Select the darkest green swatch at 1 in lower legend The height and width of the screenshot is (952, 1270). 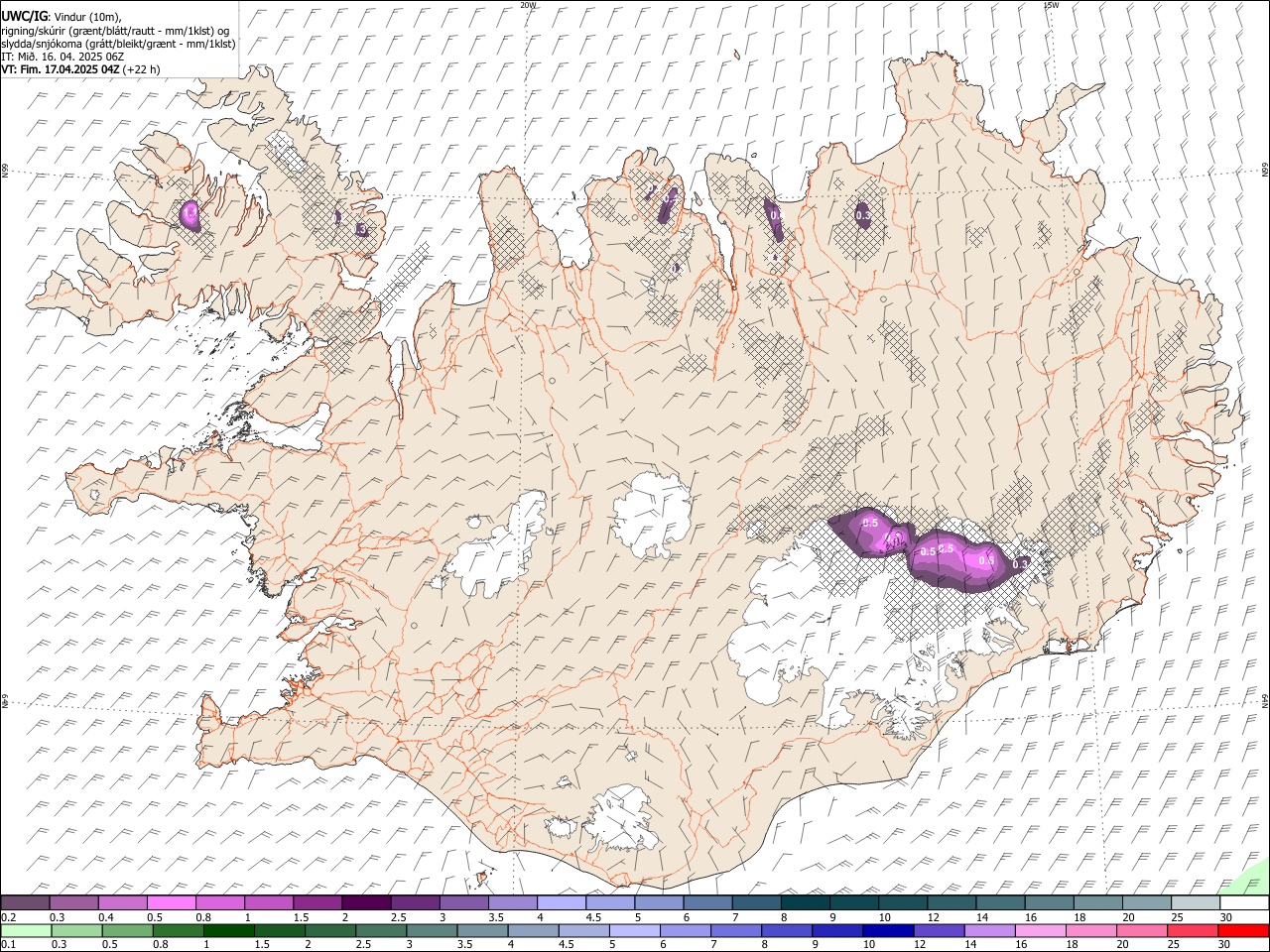pyautogui.click(x=229, y=930)
